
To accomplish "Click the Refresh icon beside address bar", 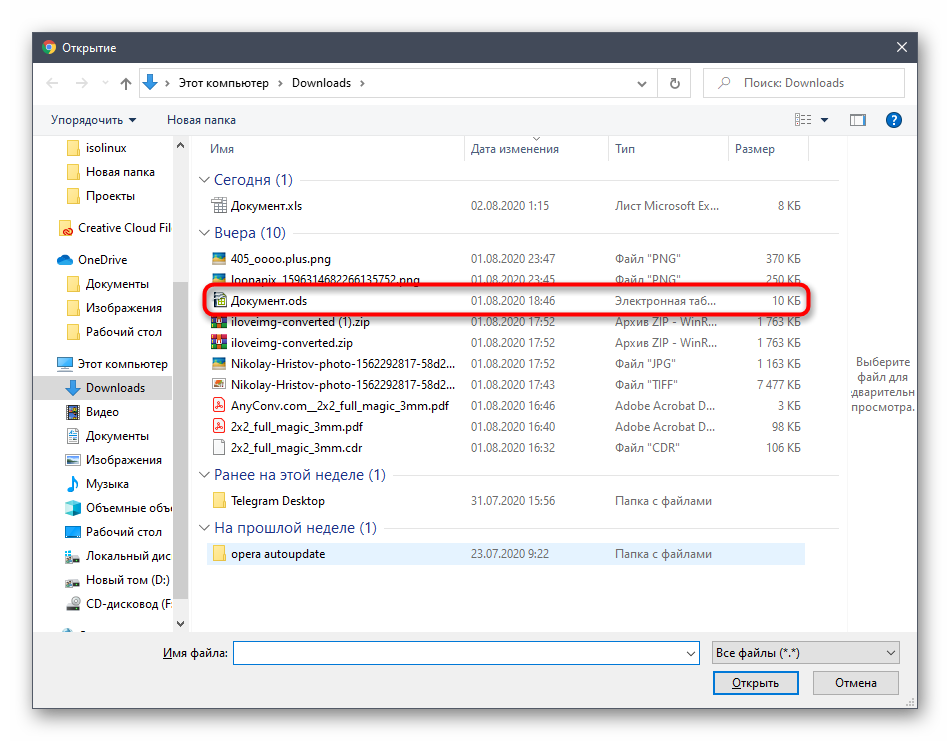I will (675, 84).
